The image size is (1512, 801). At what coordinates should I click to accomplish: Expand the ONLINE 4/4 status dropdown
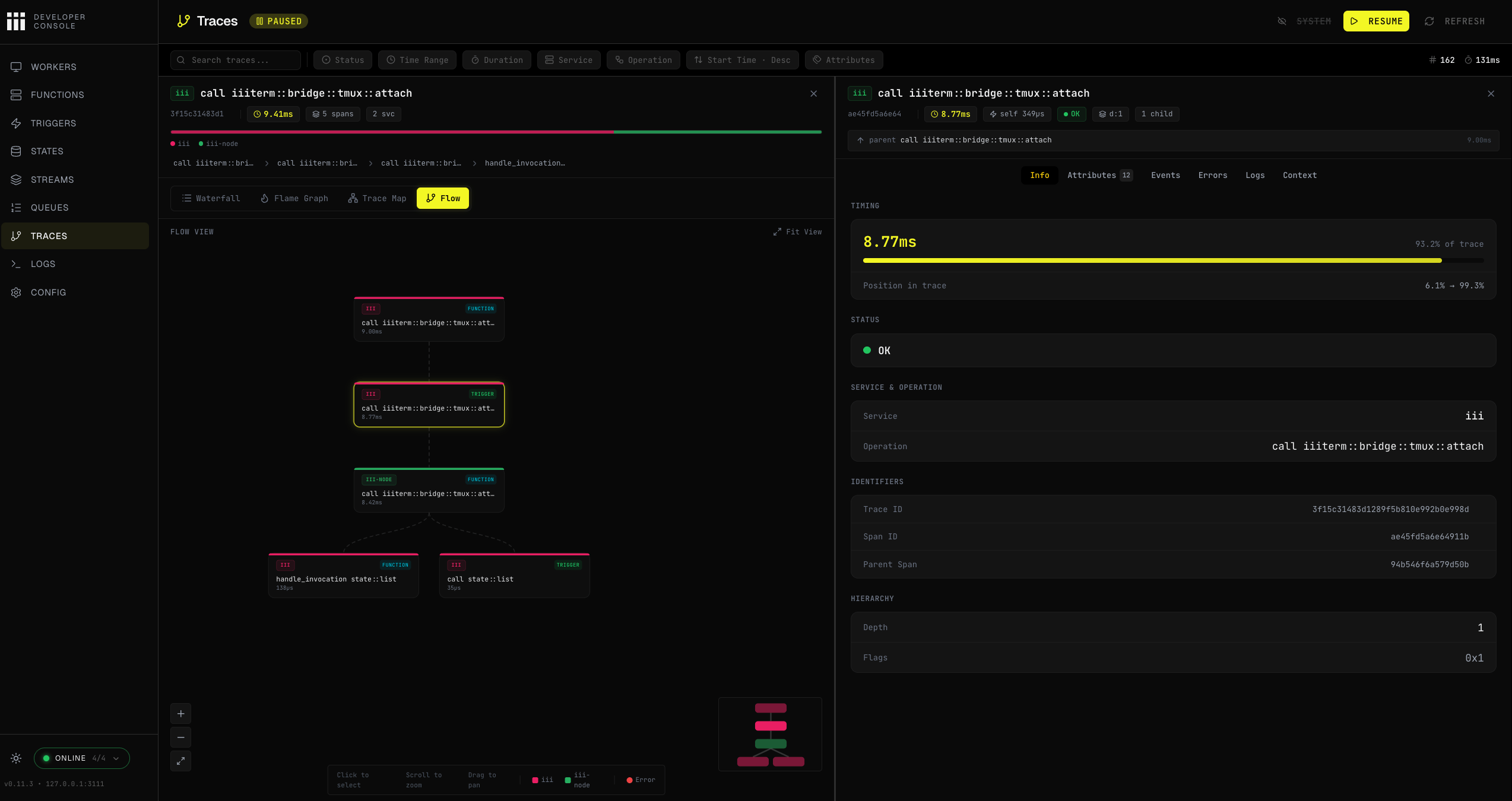coord(82,758)
